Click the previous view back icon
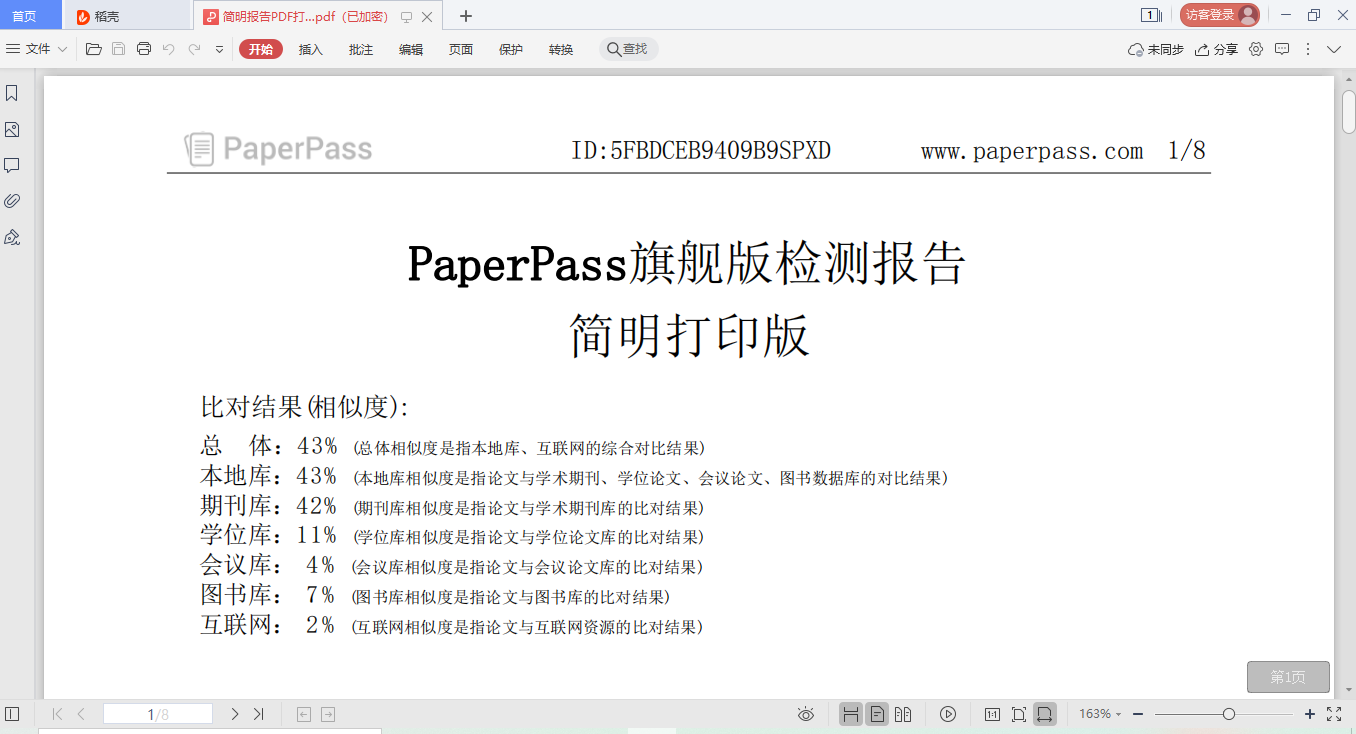This screenshot has width=1356, height=734. pos(304,714)
